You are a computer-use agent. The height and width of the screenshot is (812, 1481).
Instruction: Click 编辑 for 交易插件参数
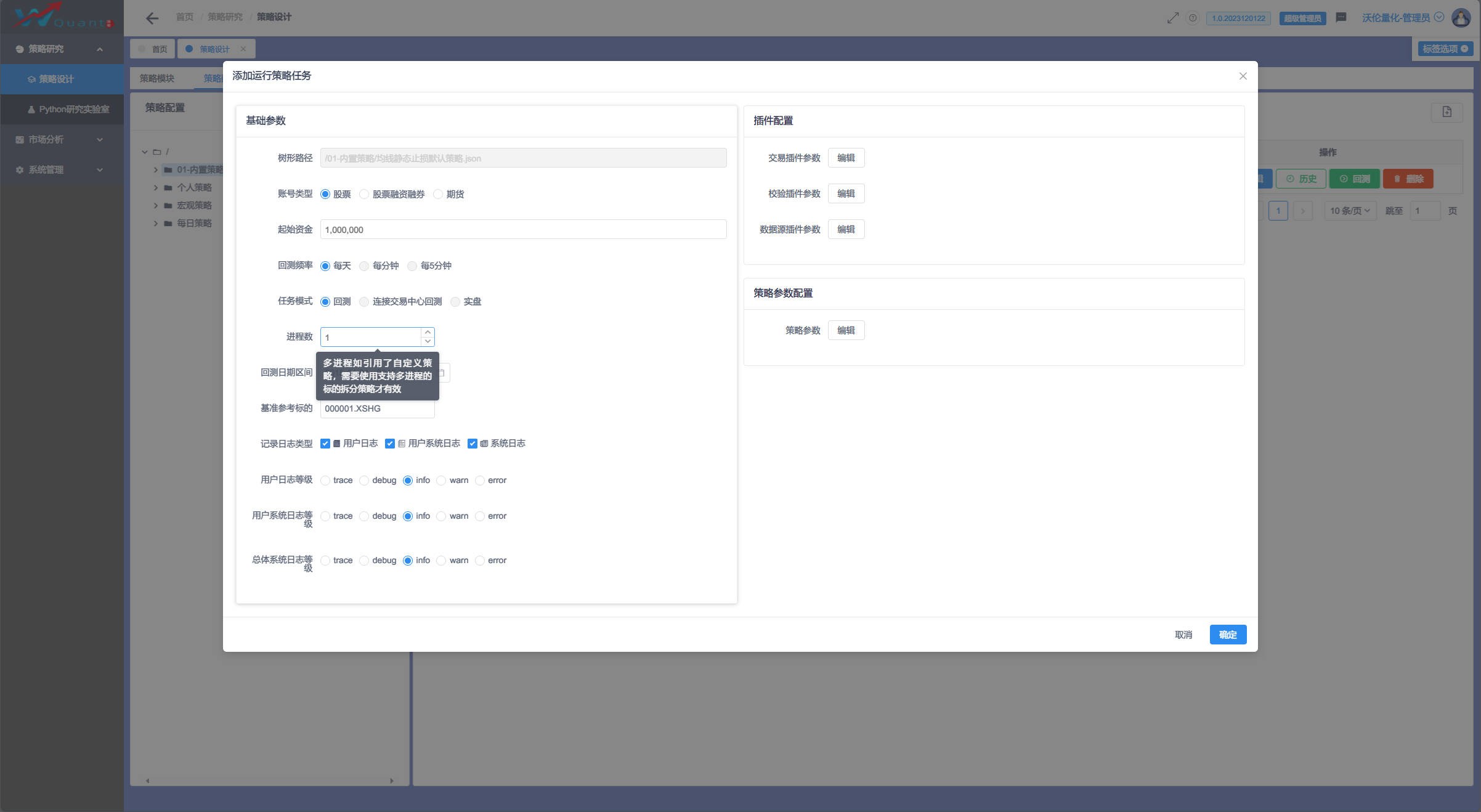click(845, 158)
